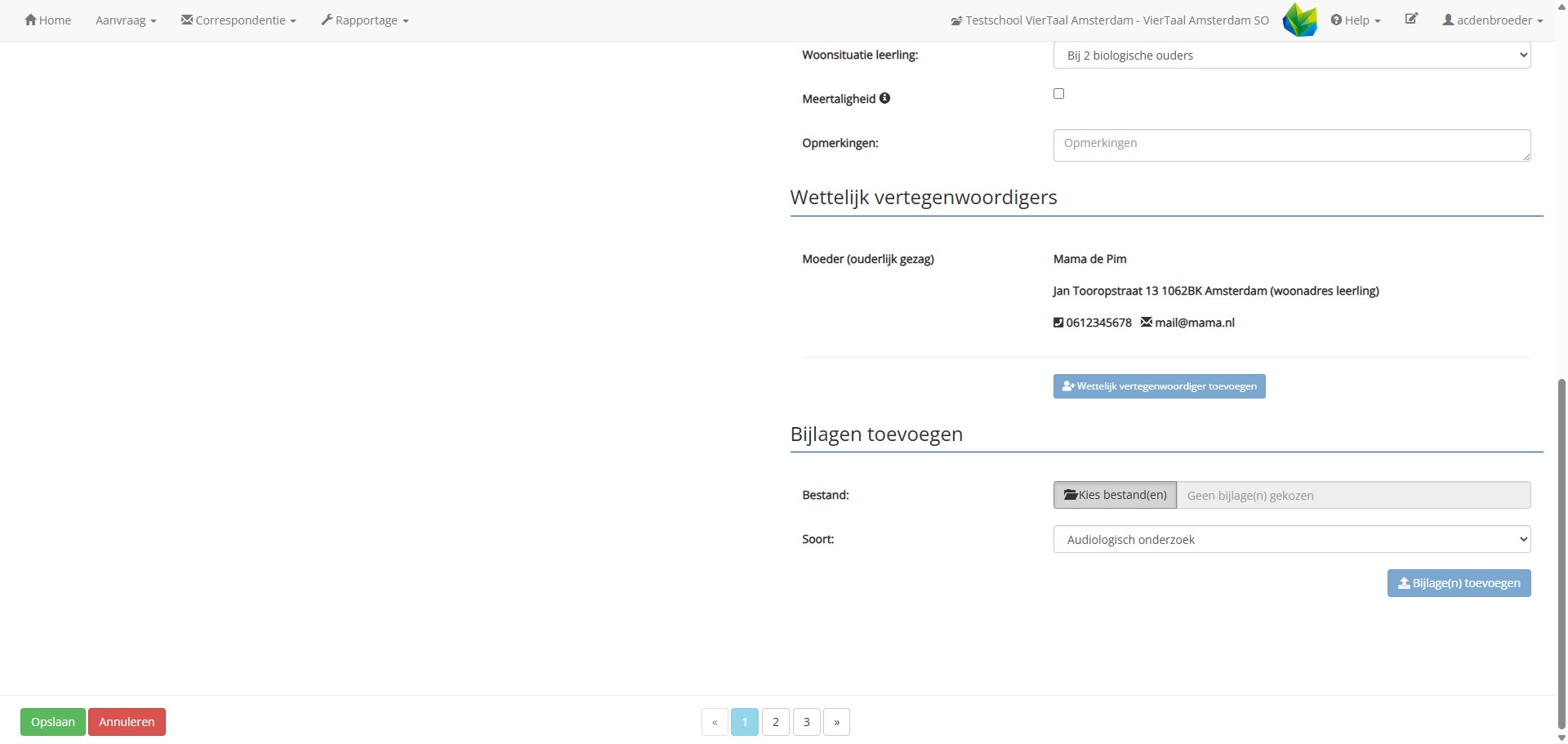Click the Moeder (ouderlijk gezag) label
The image size is (1568, 744).
(x=868, y=259)
